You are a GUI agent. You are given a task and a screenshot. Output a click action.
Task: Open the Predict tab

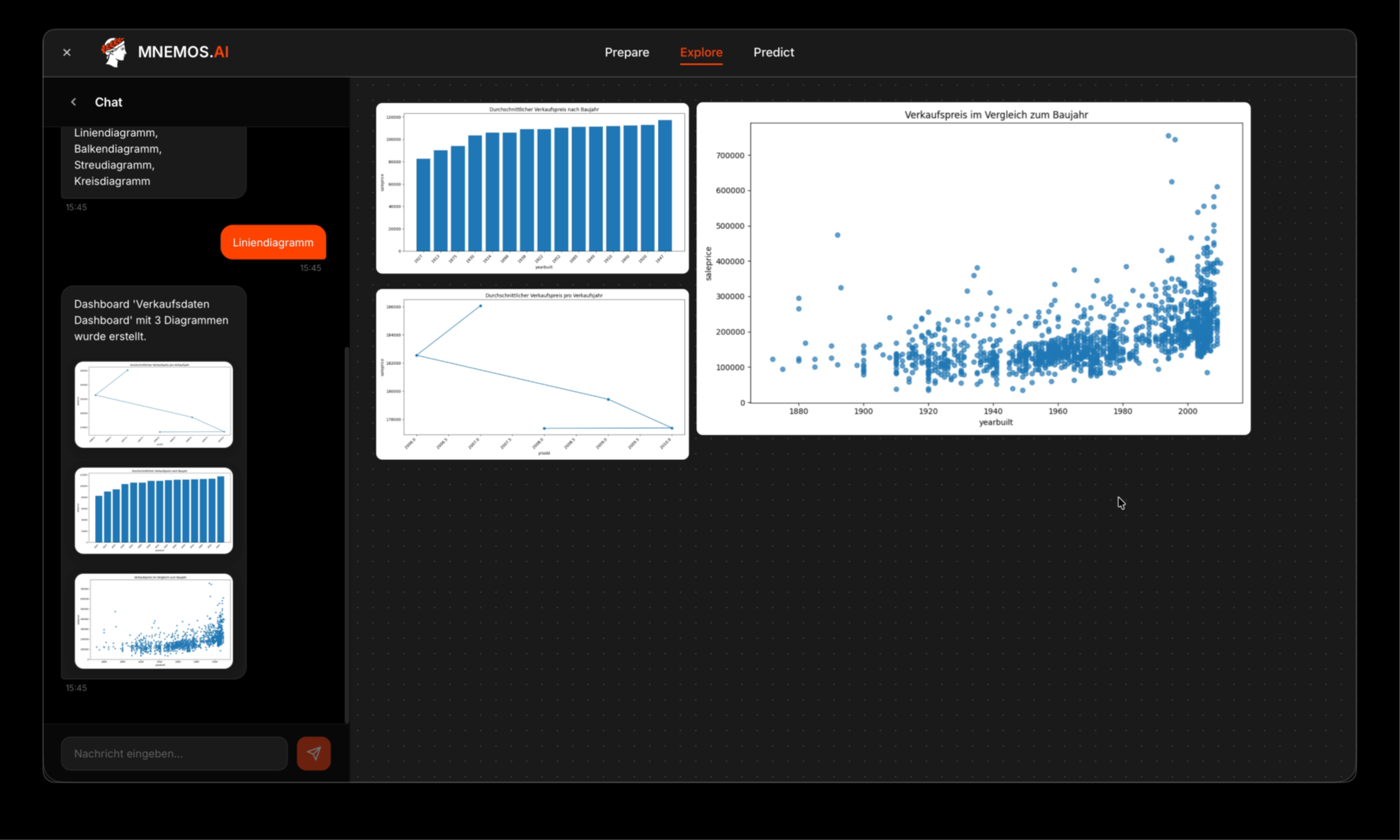[773, 52]
